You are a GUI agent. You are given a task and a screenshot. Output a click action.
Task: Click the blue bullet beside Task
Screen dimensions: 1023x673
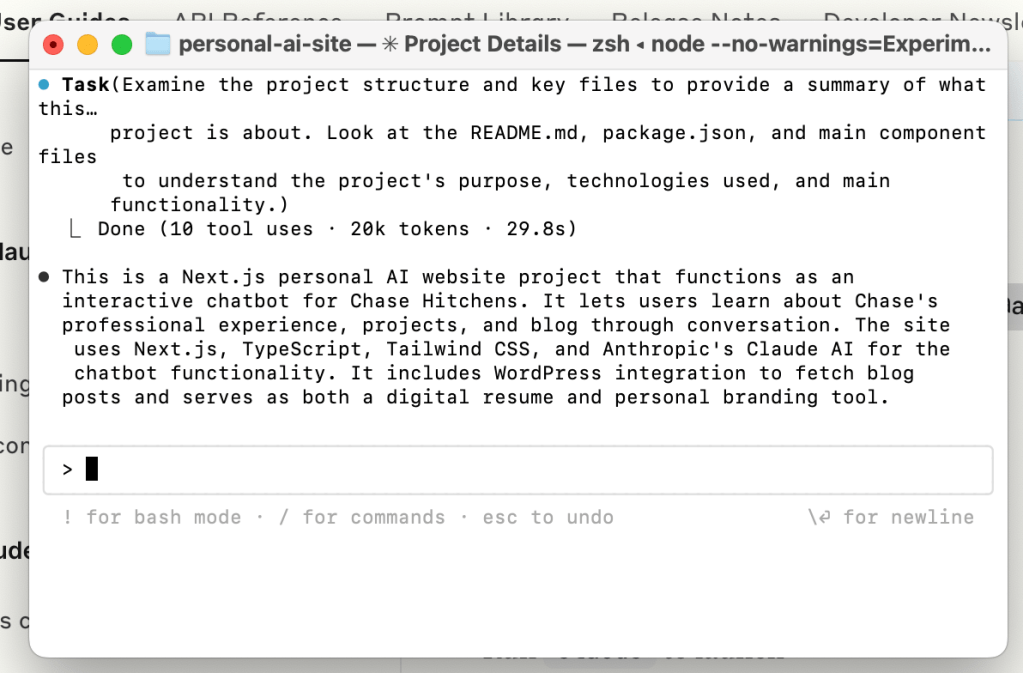44,85
